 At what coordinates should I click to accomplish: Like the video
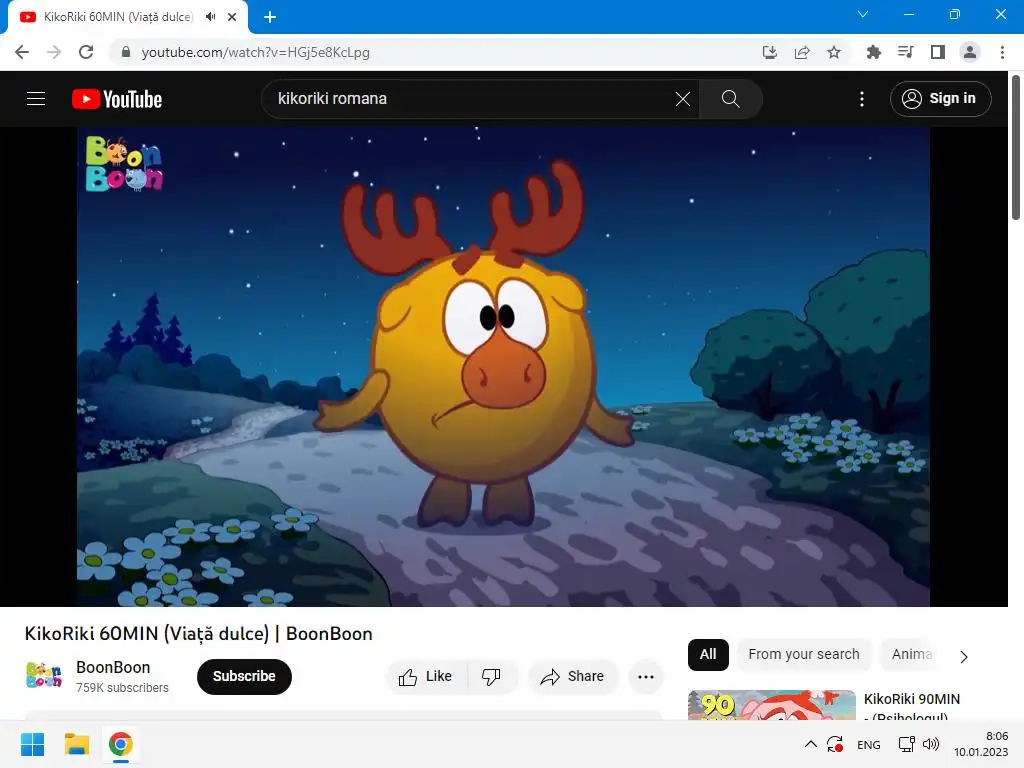tap(426, 677)
